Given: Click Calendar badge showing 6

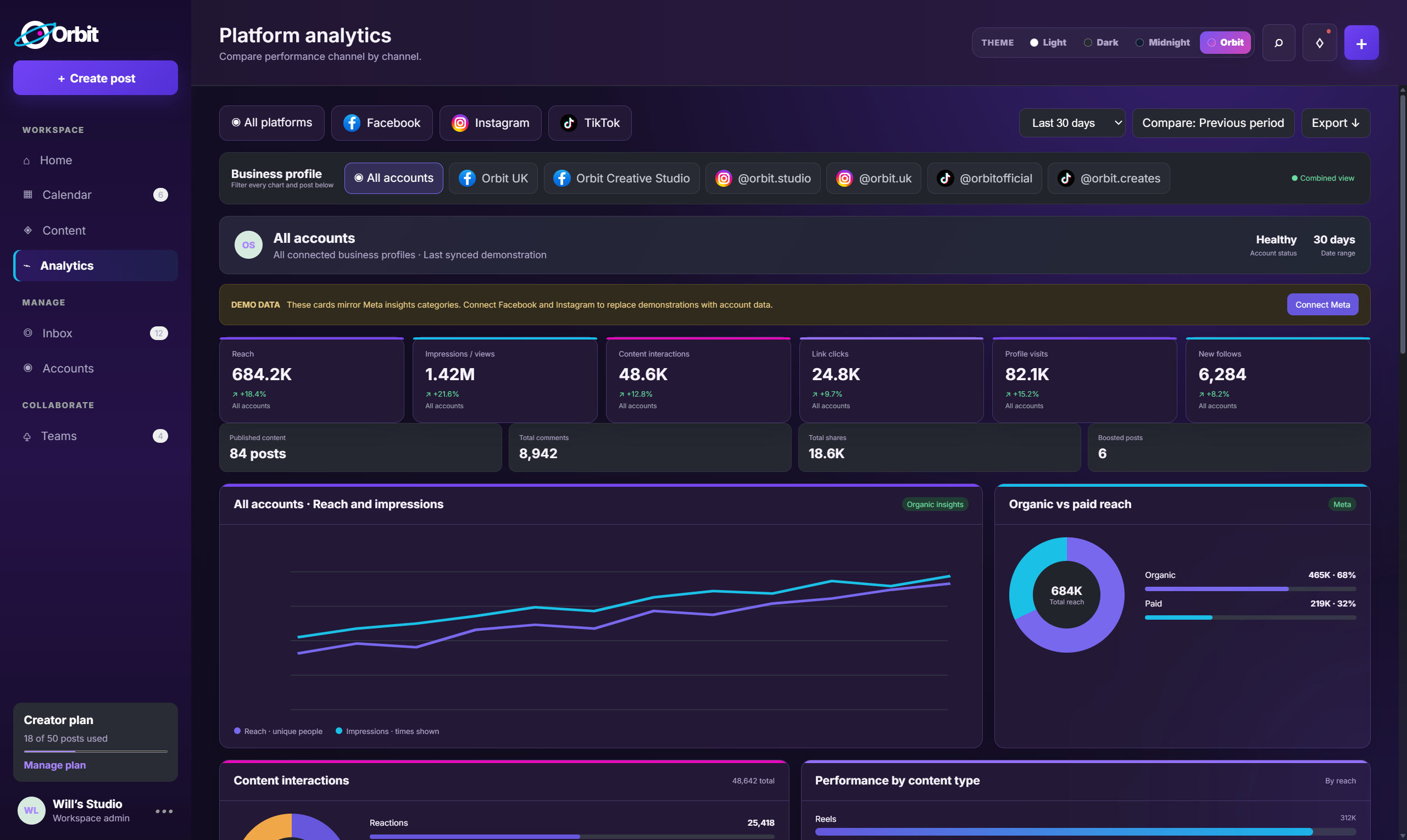Looking at the screenshot, I should 161,194.
